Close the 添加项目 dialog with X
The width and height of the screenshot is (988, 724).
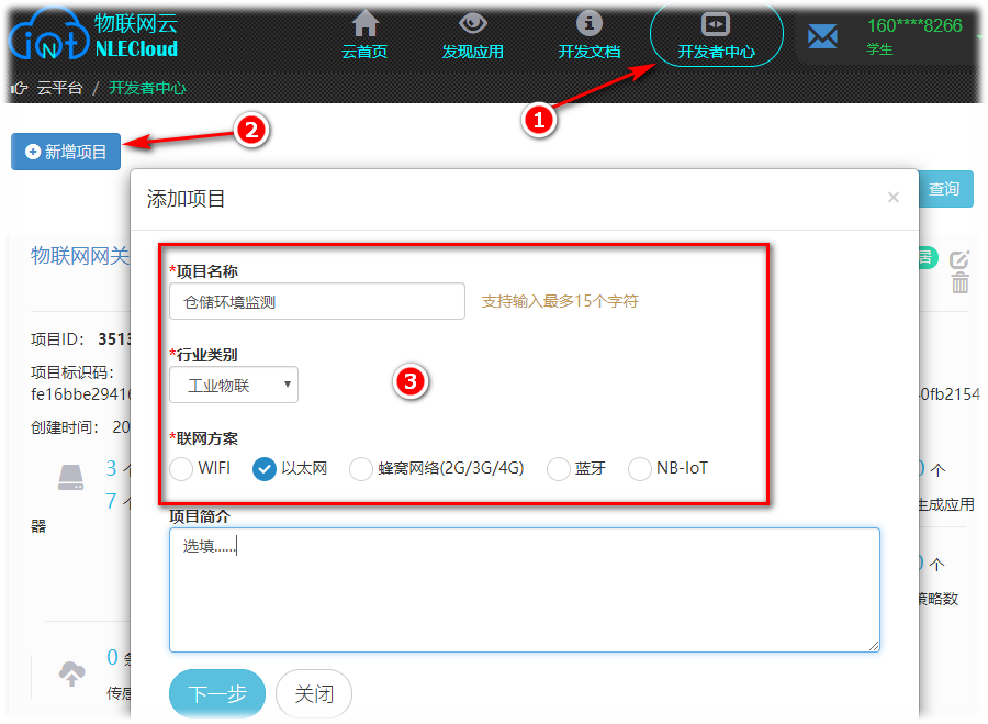point(893,197)
